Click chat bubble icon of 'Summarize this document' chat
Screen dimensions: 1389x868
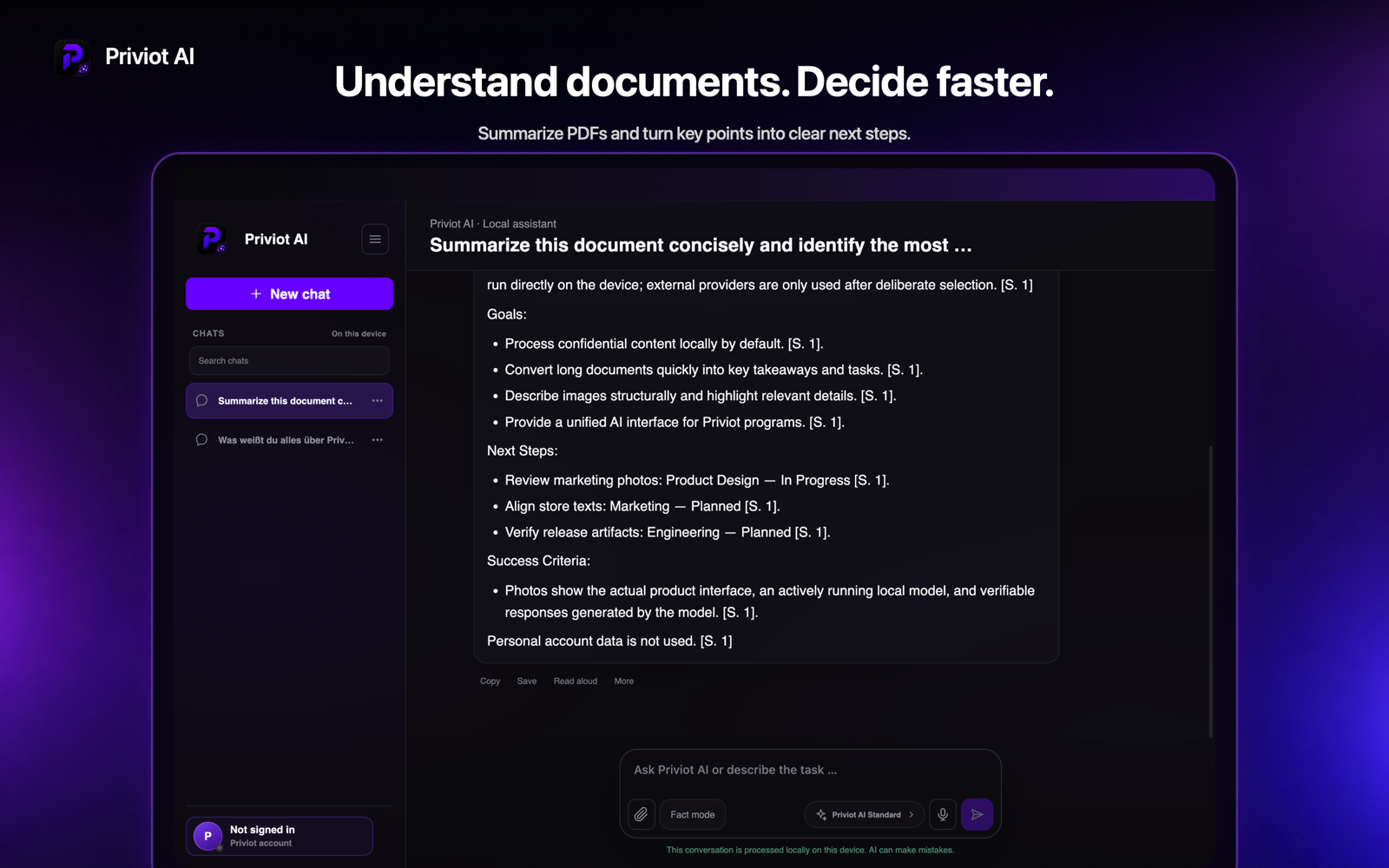[x=201, y=401]
